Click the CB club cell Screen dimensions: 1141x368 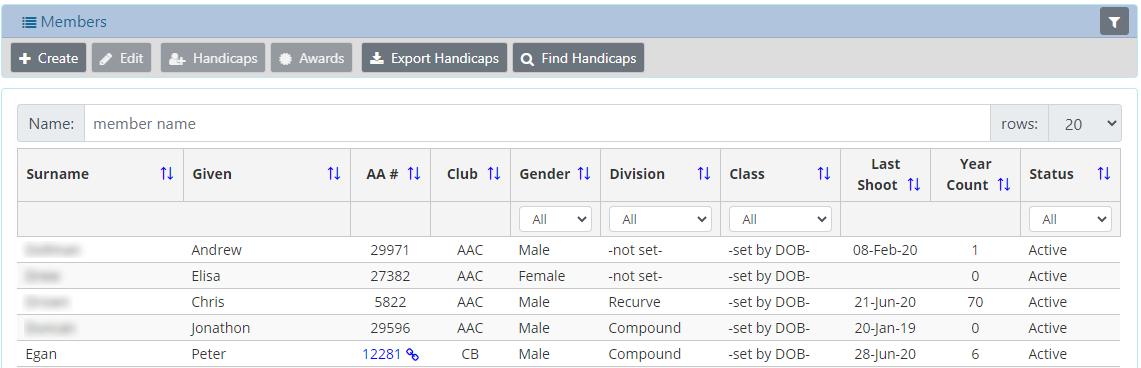click(470, 354)
